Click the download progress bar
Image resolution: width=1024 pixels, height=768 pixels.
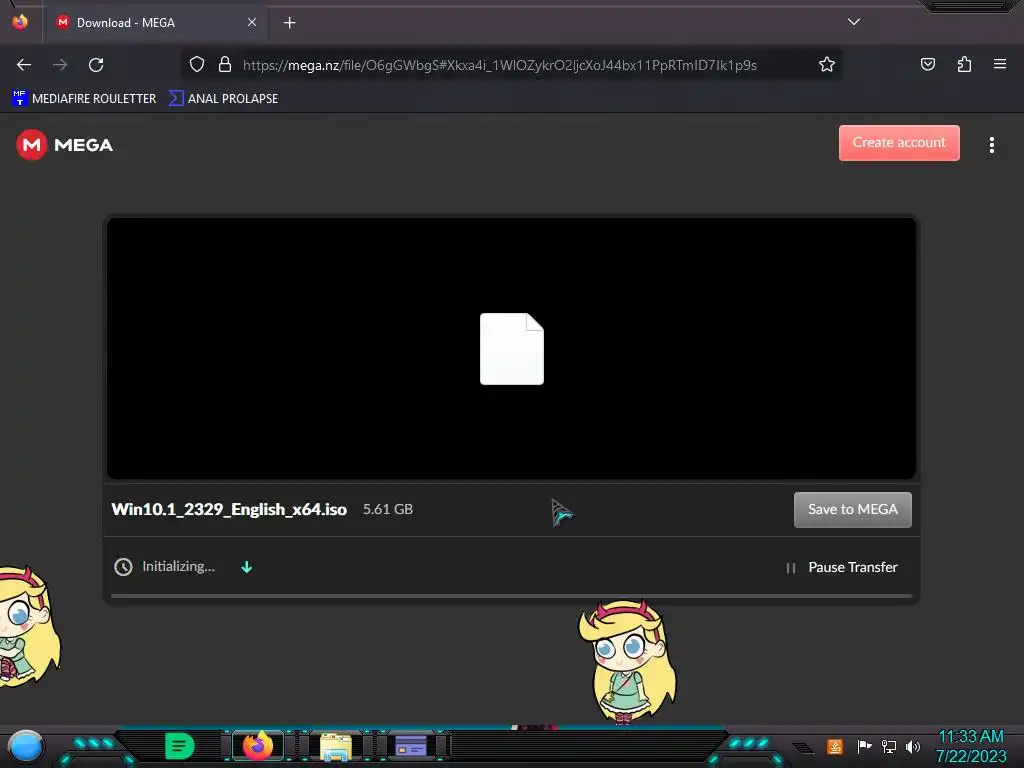(511, 596)
